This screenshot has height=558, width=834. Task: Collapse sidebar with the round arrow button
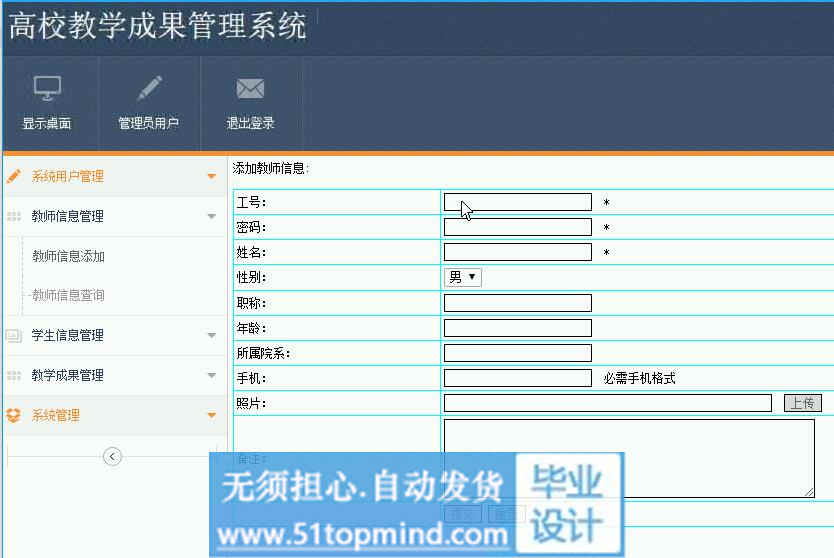[112, 456]
